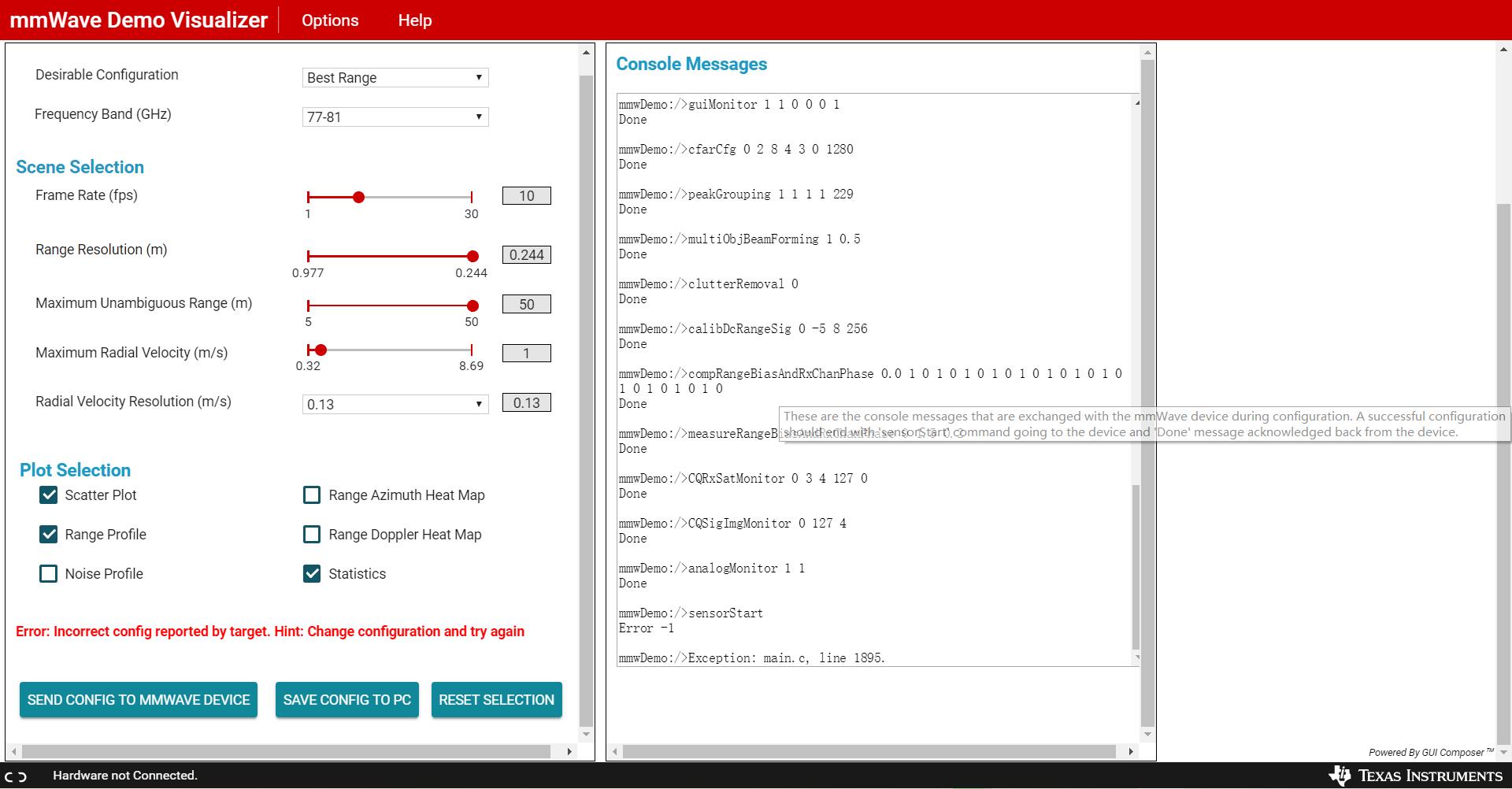The height and width of the screenshot is (789, 1512).
Task: Check the Range Doppler Heat Map option
Action: [x=312, y=534]
